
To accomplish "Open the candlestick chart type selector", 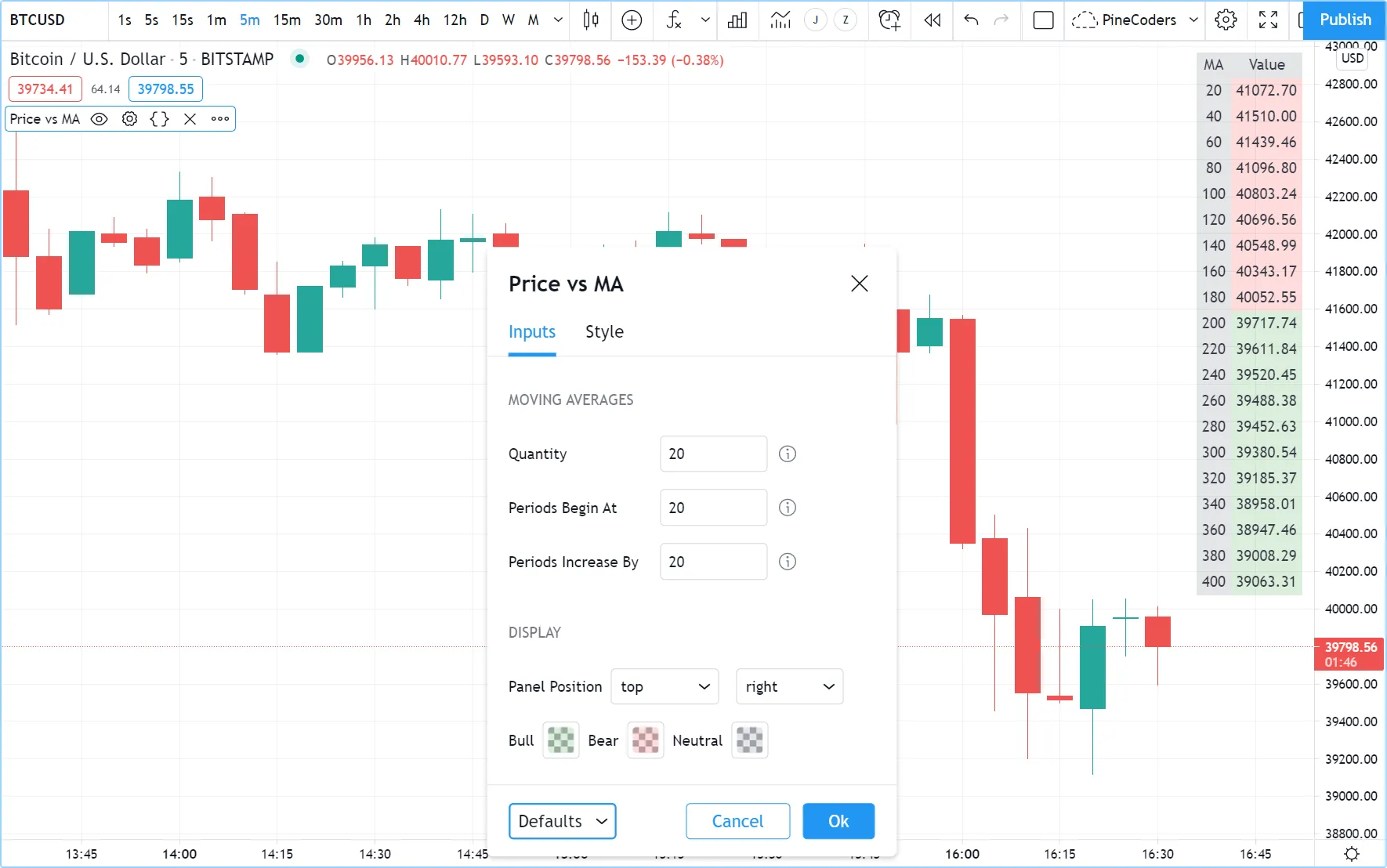I will 591,20.
